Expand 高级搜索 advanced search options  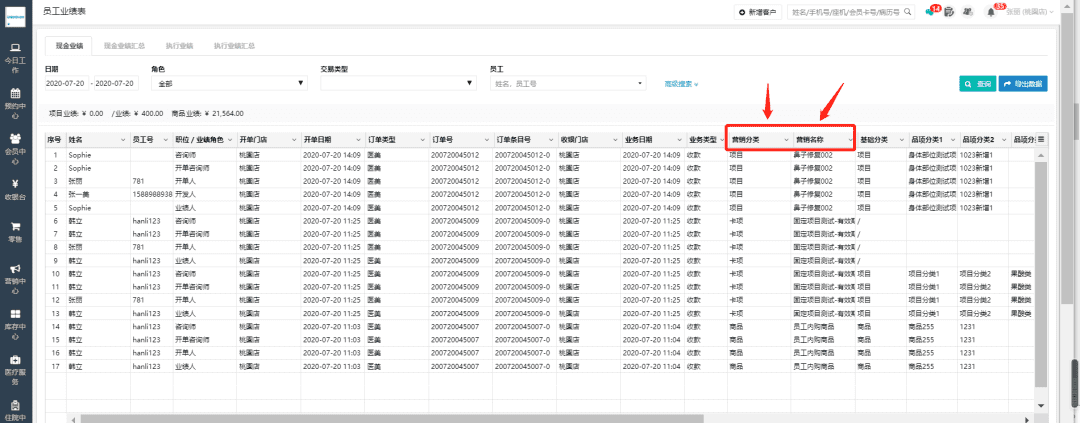(x=681, y=84)
